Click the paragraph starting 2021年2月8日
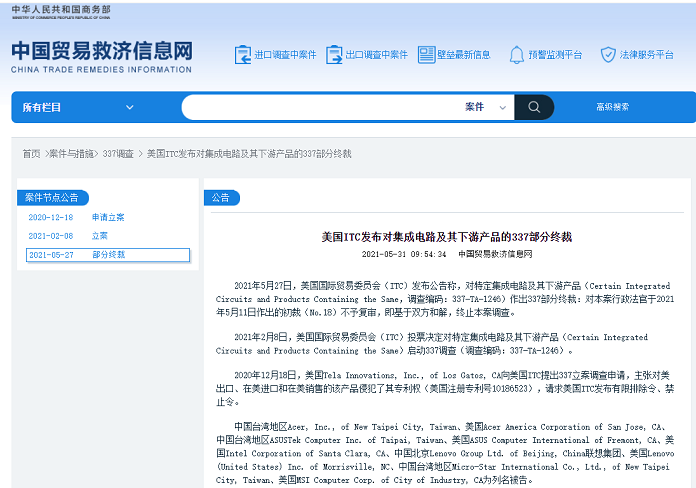This screenshot has height=488, width=696. point(432,344)
